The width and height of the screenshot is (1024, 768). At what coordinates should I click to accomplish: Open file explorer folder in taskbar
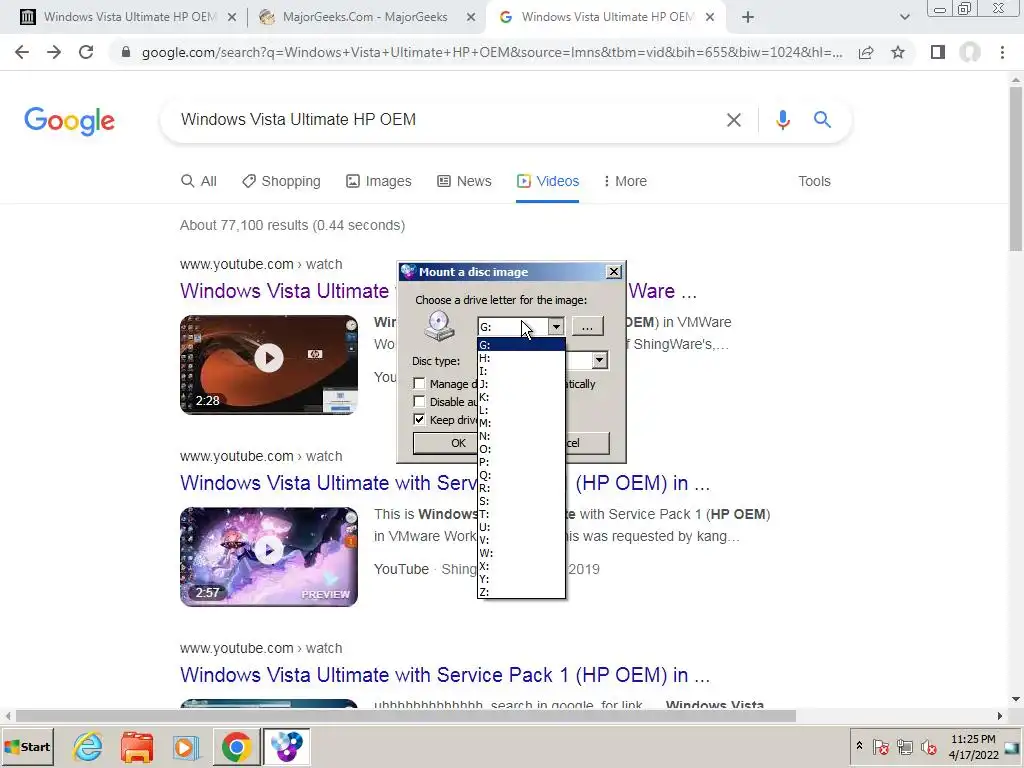[137, 747]
